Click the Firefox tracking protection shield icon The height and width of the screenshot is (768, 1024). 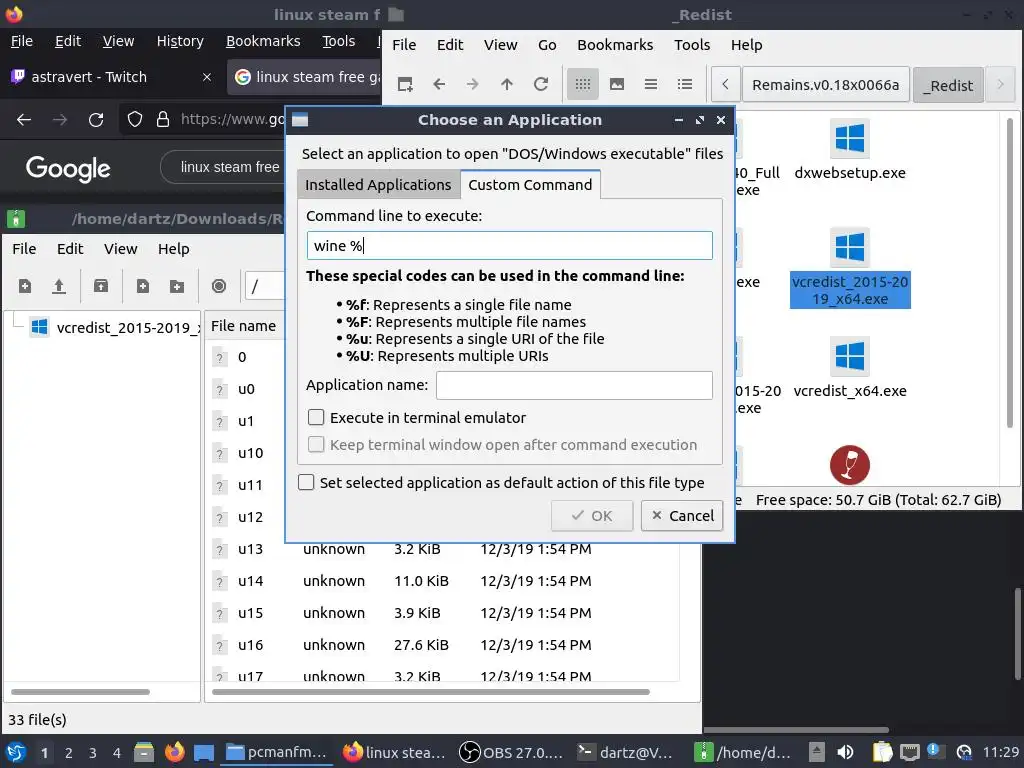point(135,120)
